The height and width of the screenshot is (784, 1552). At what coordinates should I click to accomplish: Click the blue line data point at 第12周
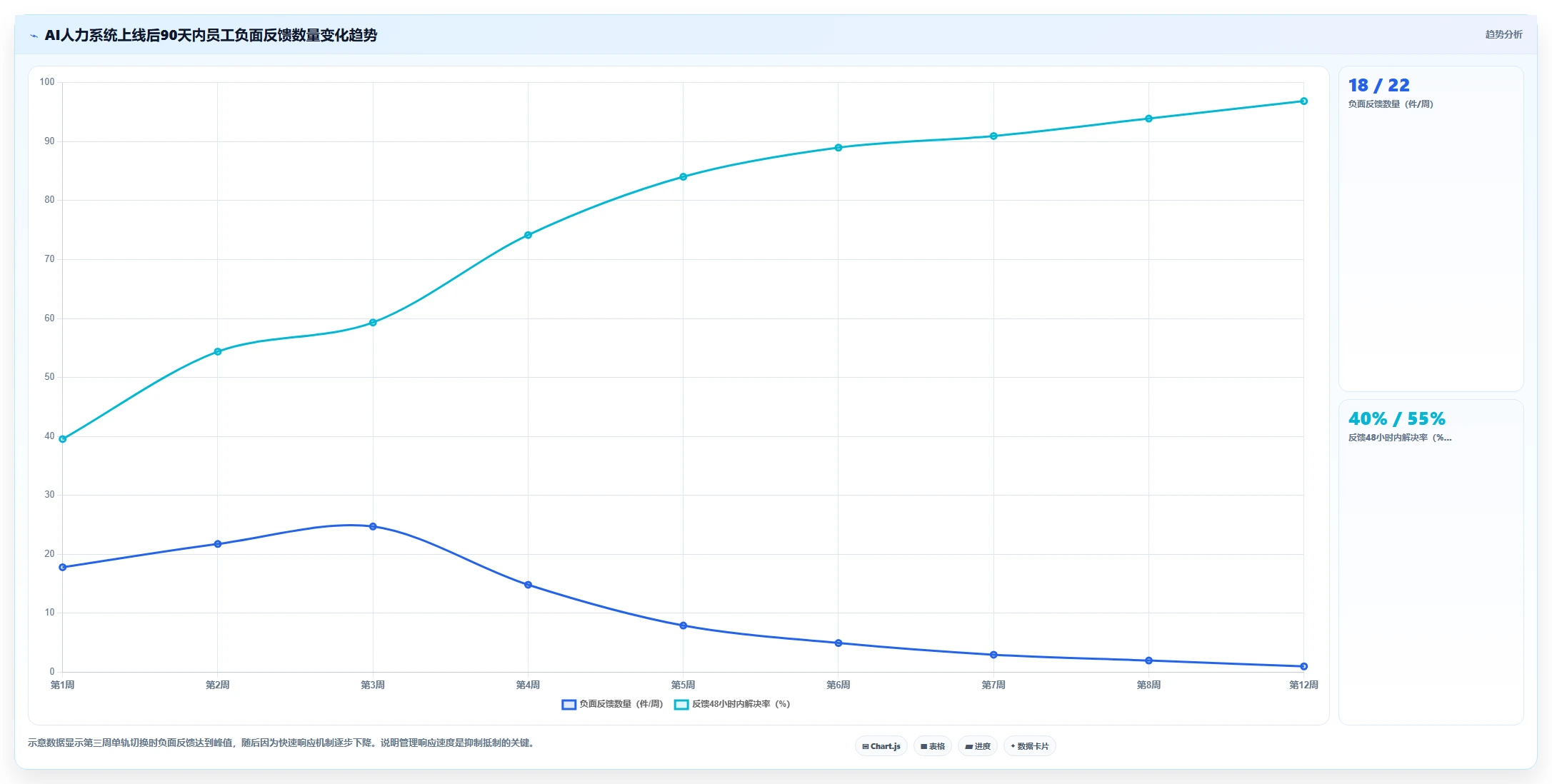point(1303,666)
